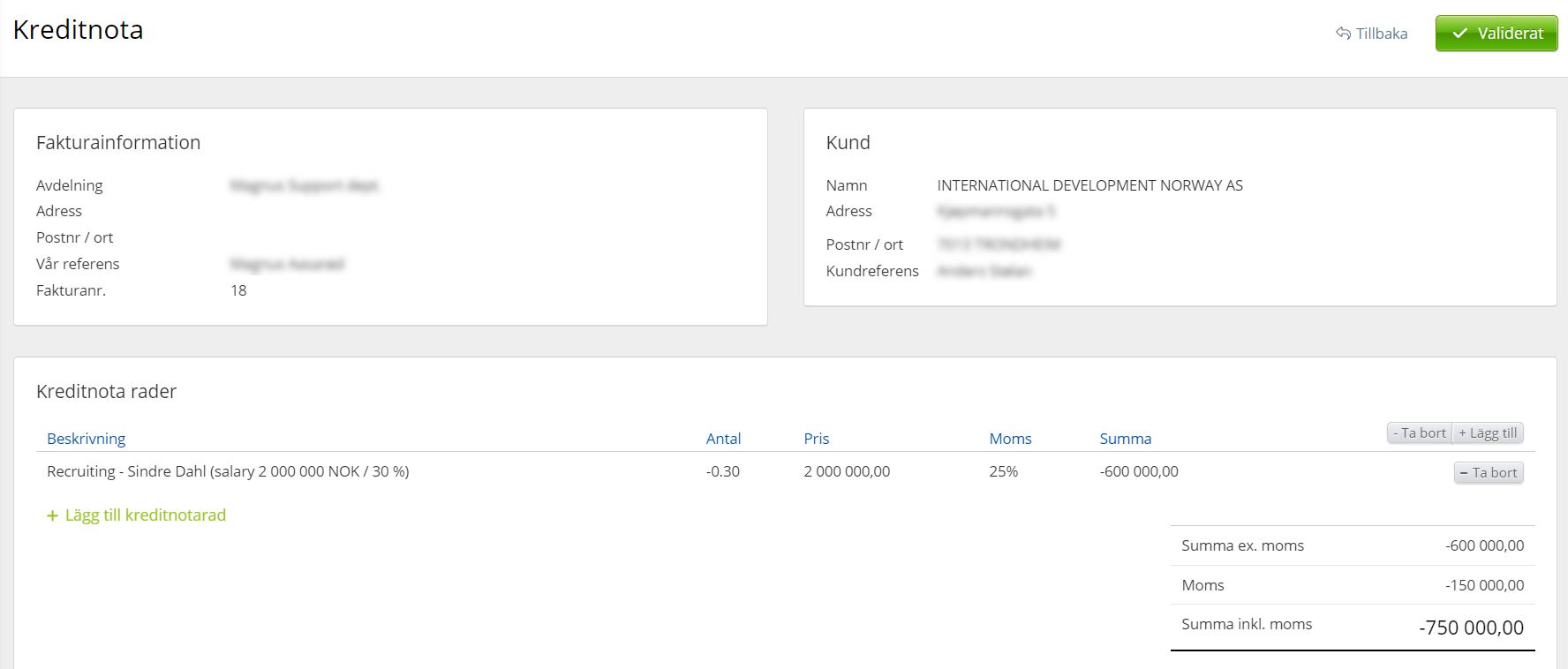Click the Tillbaka back arrow icon
1568x669 pixels.
click(x=1343, y=34)
